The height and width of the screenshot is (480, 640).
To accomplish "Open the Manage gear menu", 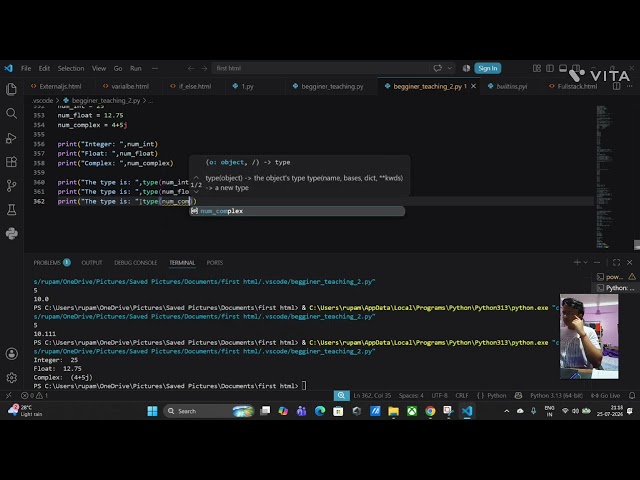I will [x=11, y=378].
